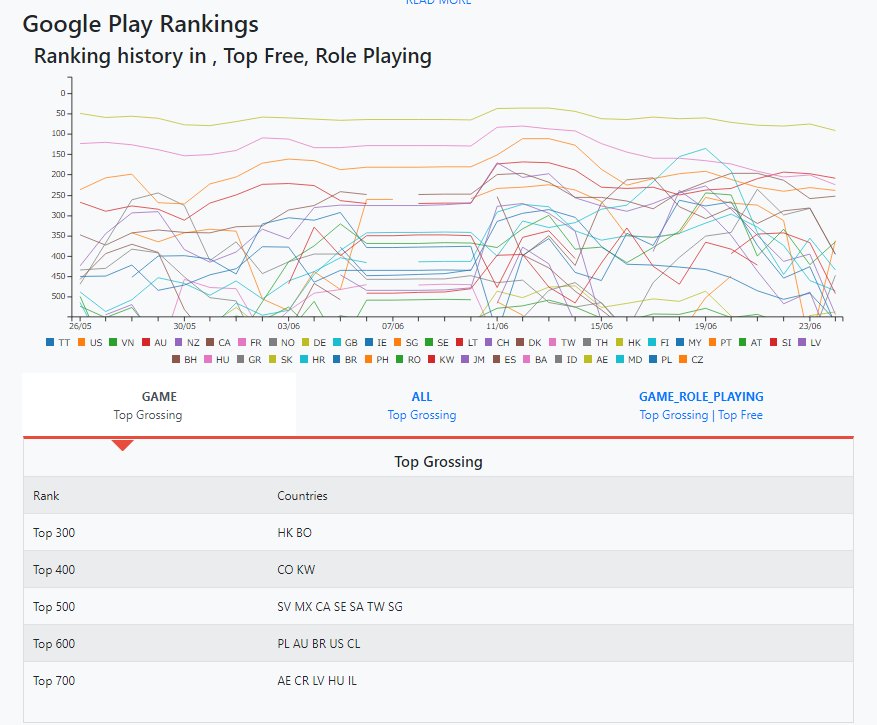The height and width of the screenshot is (725, 877).
Task: Click BH in the legend second row
Action: coord(185,360)
